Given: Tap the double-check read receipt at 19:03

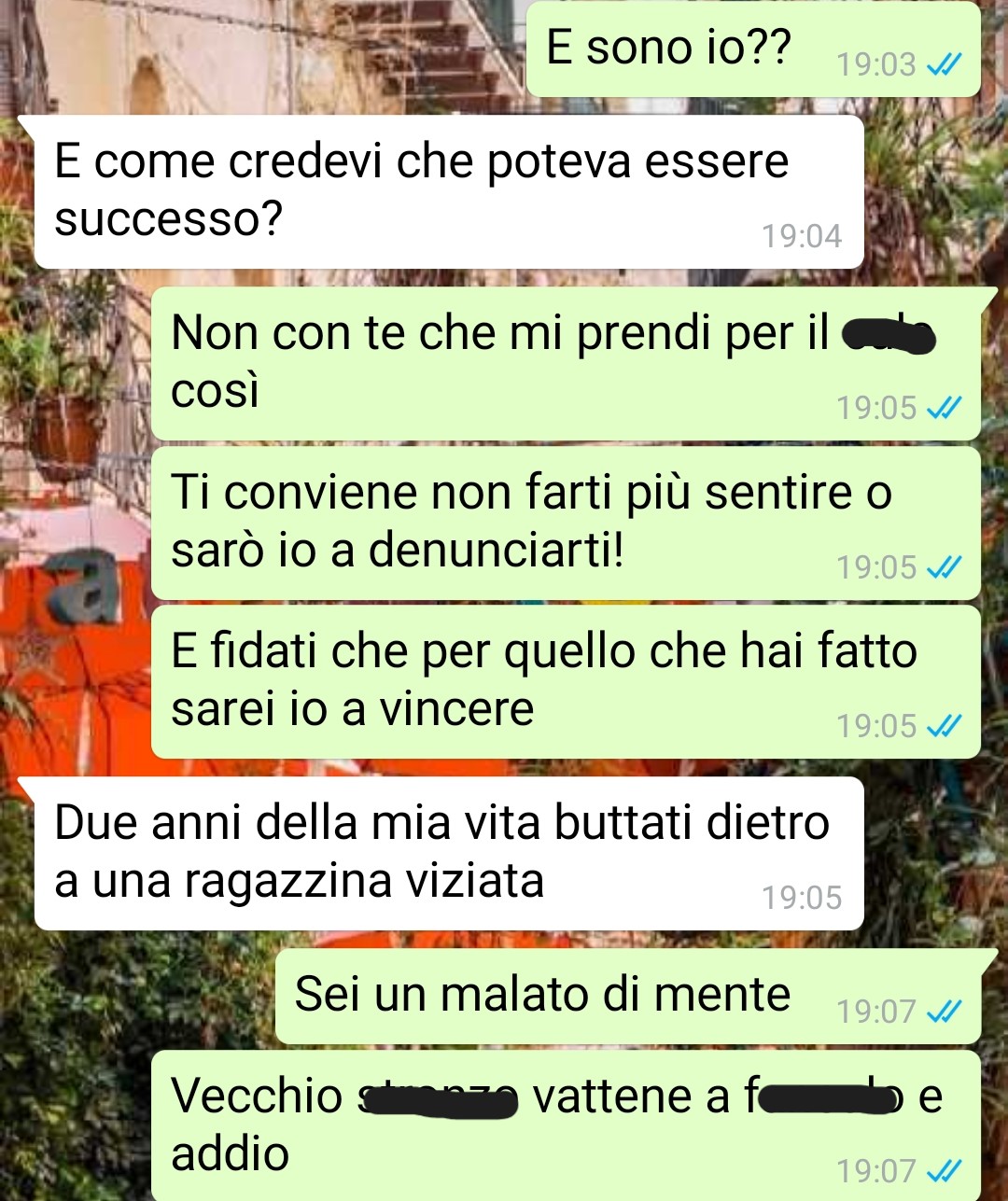Looking at the screenshot, I should pyautogui.click(x=943, y=64).
